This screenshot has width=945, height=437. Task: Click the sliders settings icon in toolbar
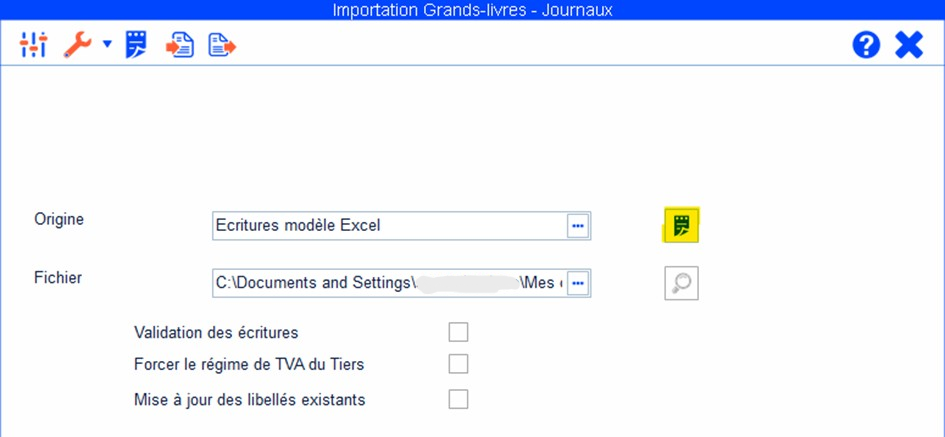pos(33,45)
